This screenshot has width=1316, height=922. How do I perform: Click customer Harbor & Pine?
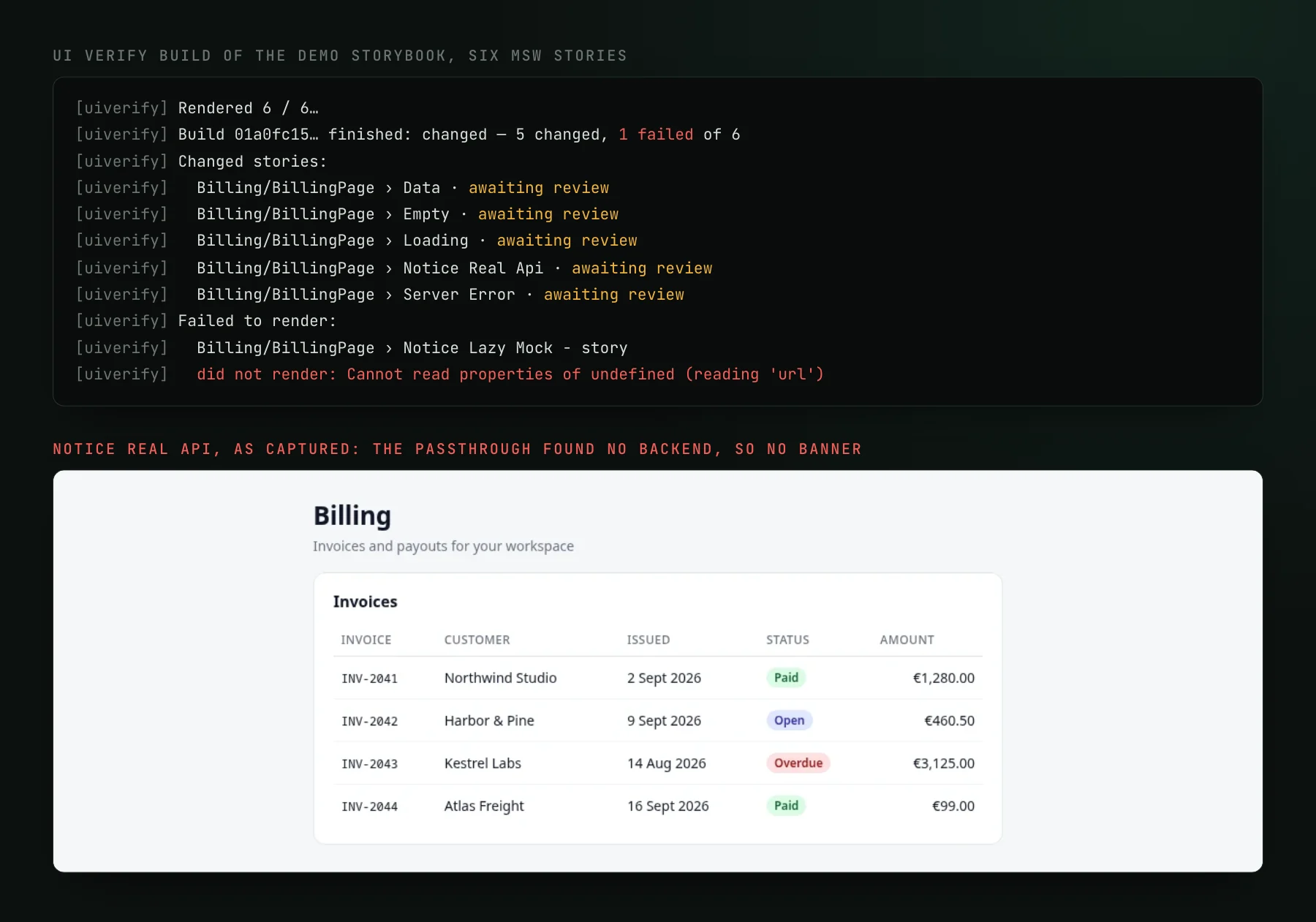(489, 720)
